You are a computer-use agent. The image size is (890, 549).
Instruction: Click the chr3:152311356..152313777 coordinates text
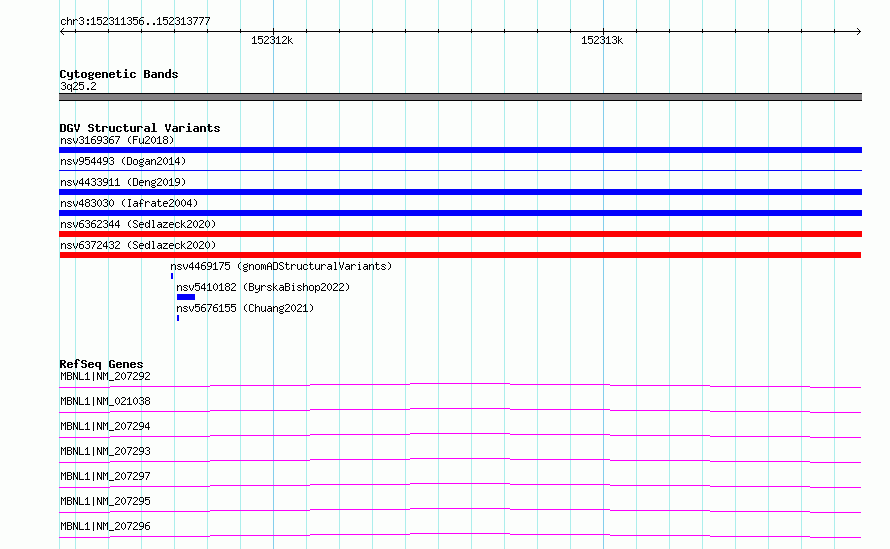(135, 22)
